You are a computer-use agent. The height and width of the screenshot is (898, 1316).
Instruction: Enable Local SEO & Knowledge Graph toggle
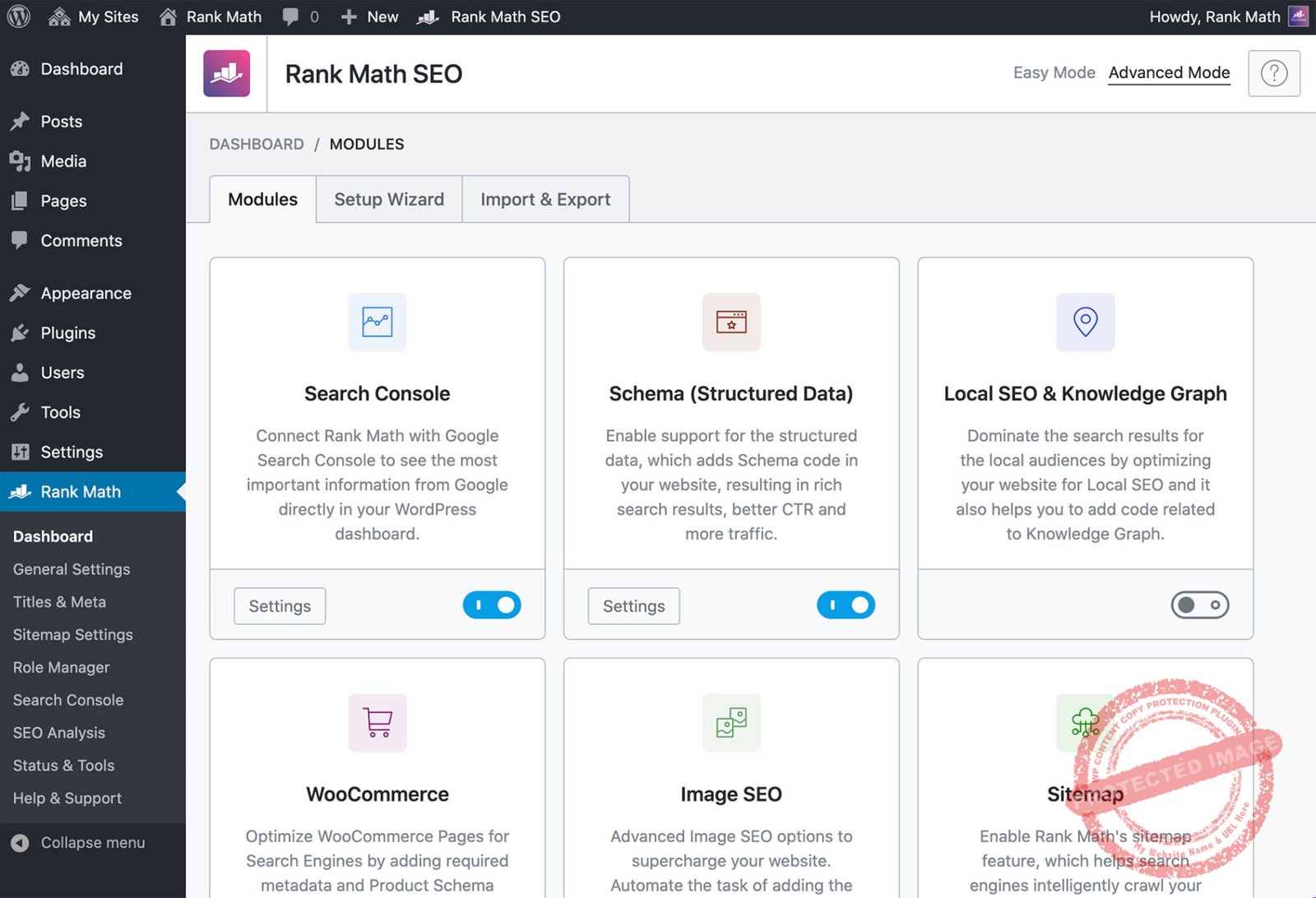point(1200,605)
